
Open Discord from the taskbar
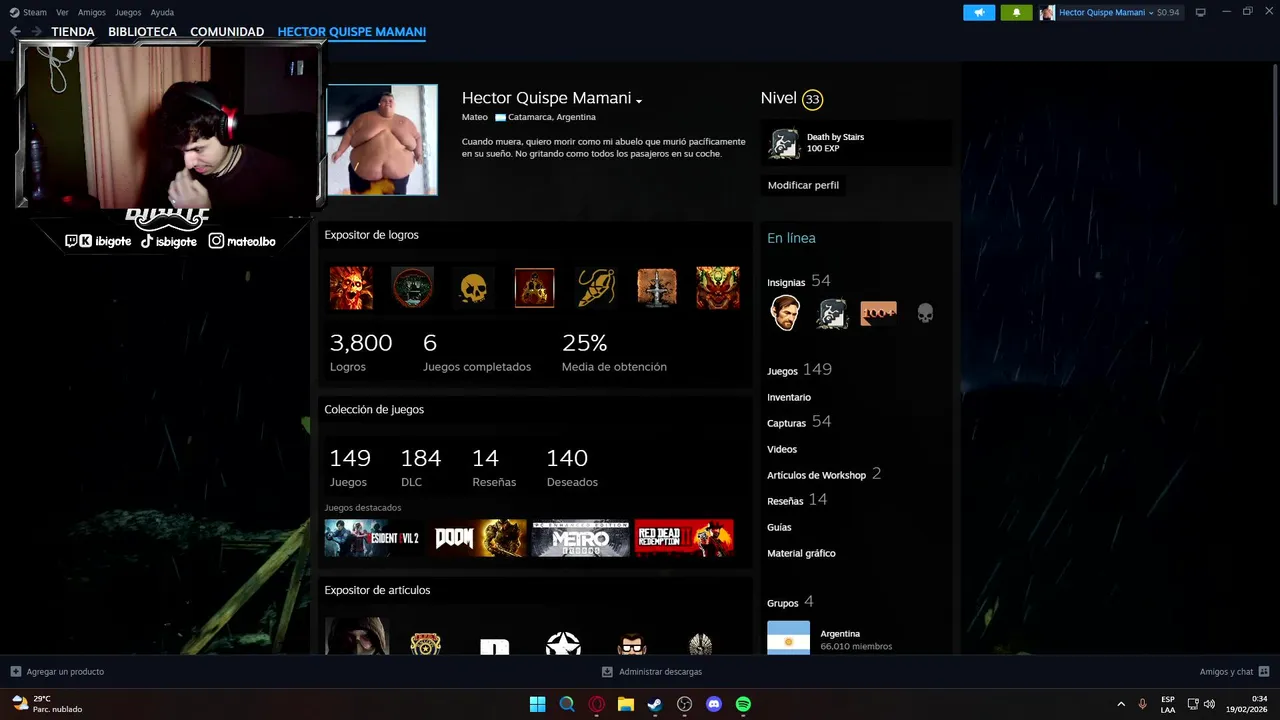point(714,704)
